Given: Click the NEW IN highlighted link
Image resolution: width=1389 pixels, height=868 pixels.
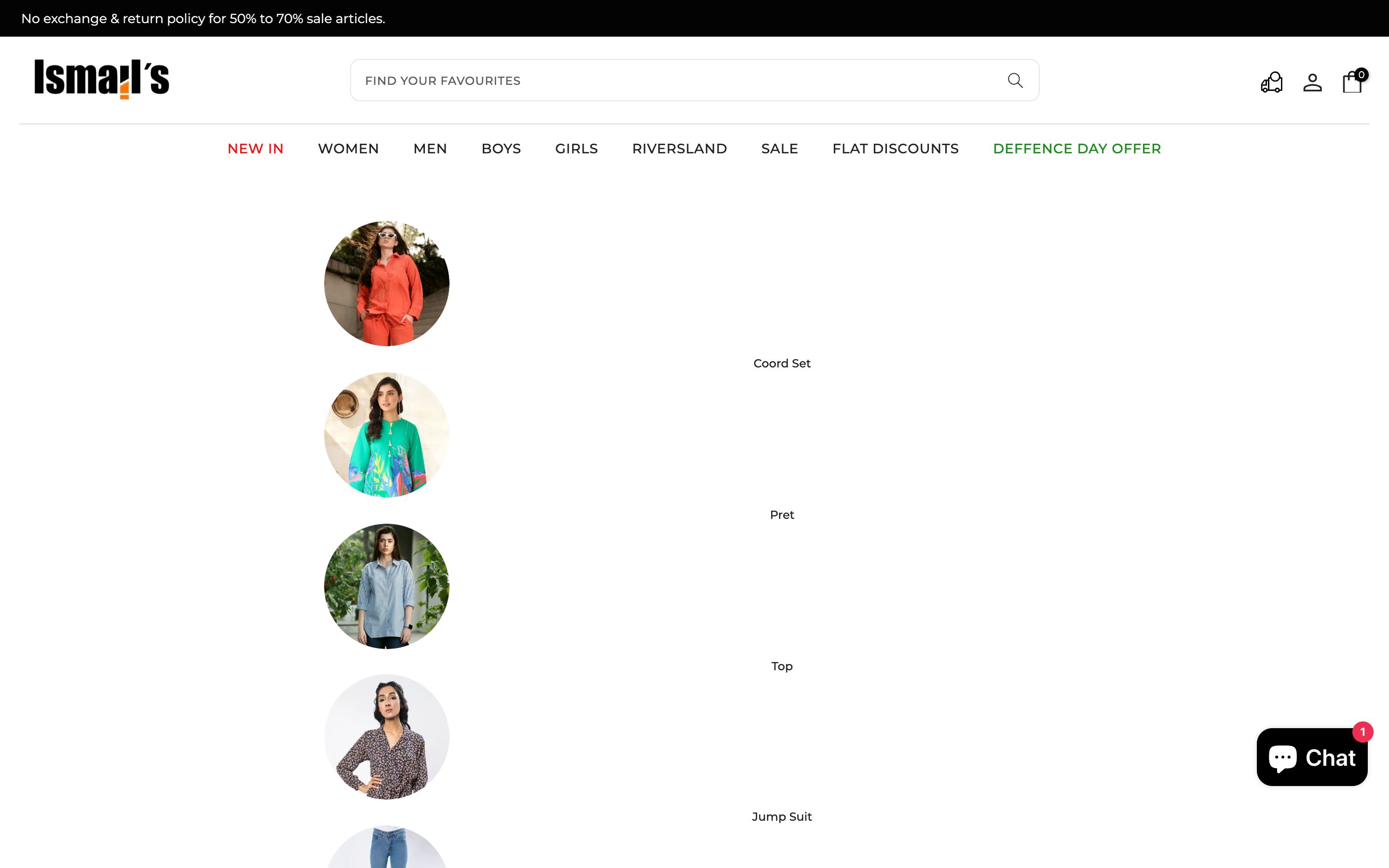Looking at the screenshot, I should pos(255,149).
